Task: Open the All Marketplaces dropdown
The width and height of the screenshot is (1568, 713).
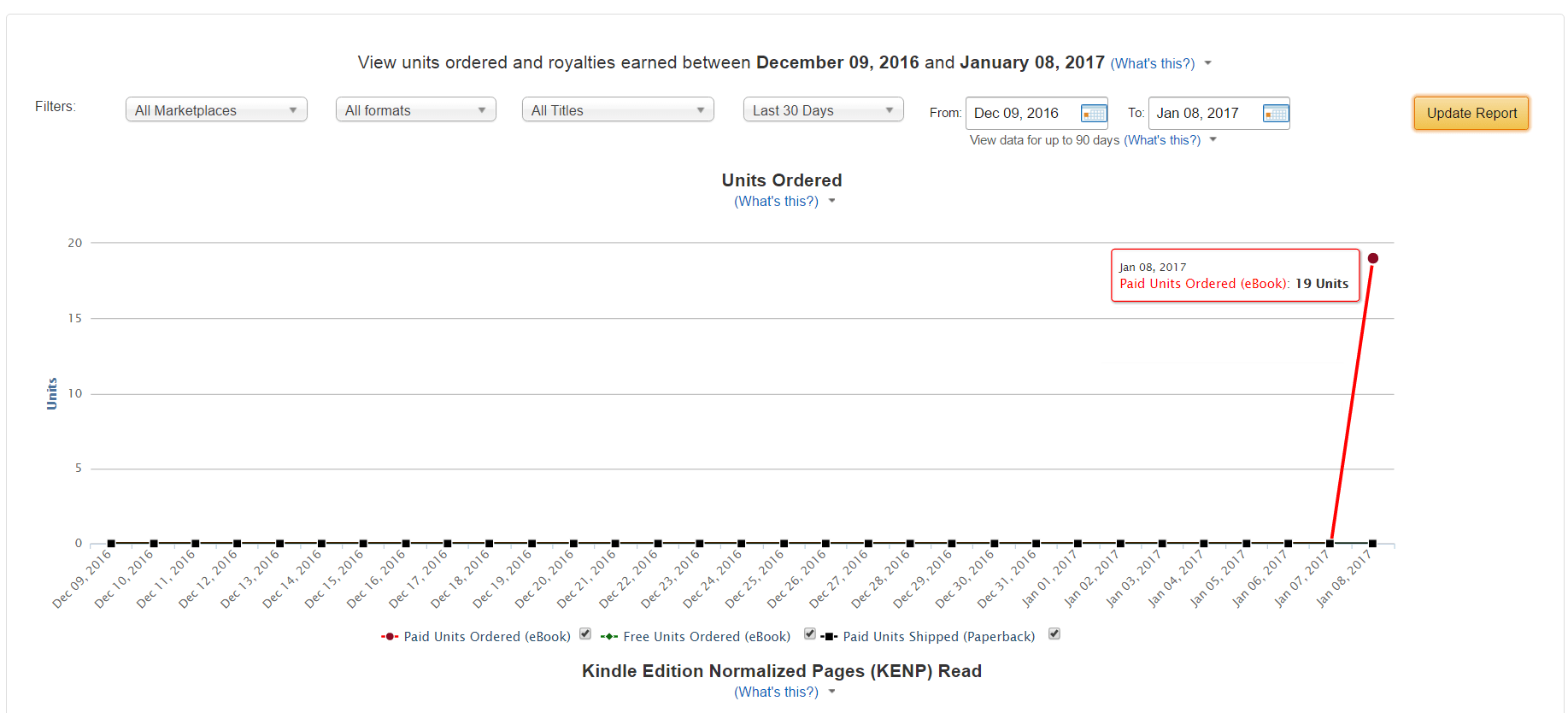Action: pos(216,110)
